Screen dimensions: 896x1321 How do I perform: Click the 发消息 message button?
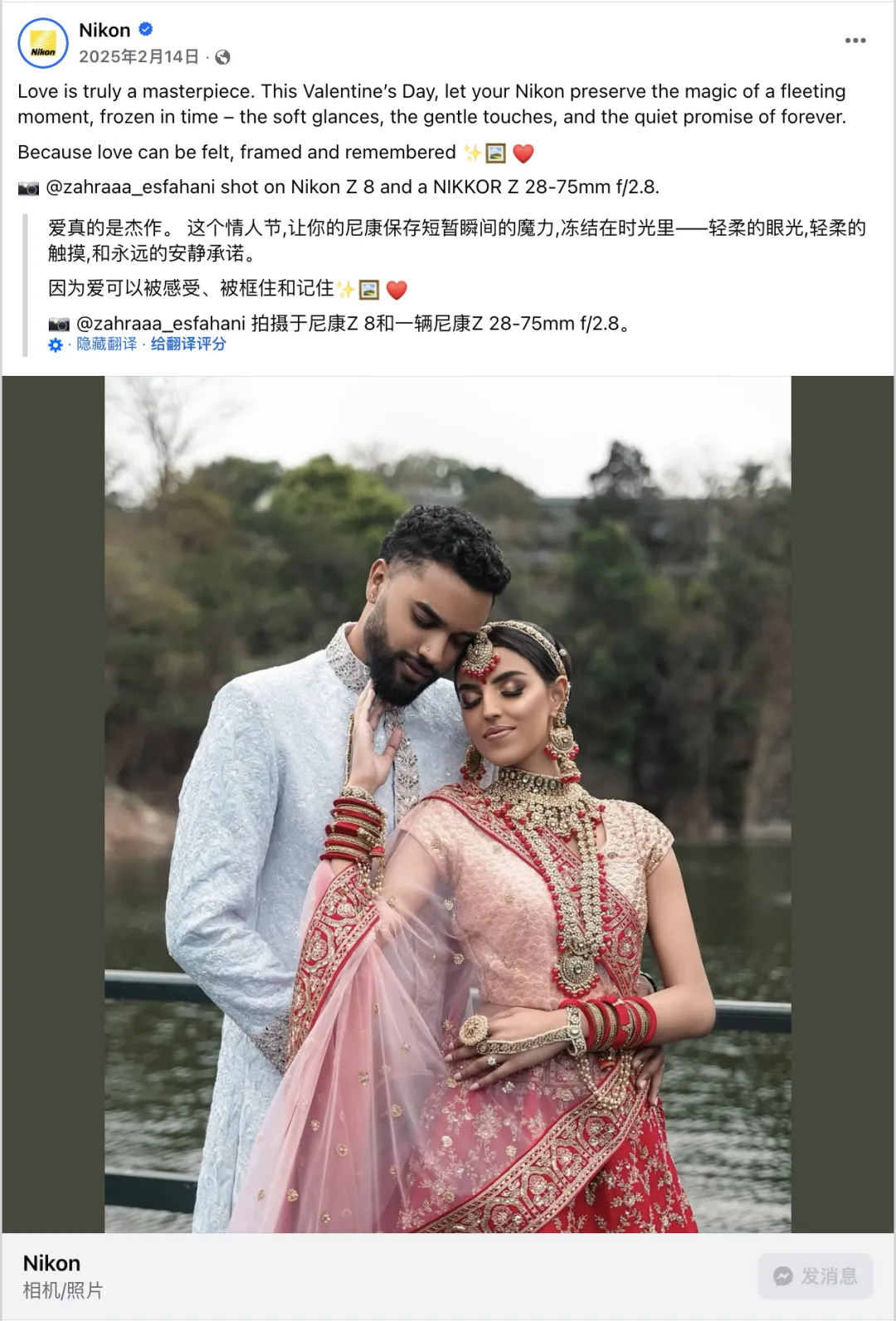point(815,1276)
